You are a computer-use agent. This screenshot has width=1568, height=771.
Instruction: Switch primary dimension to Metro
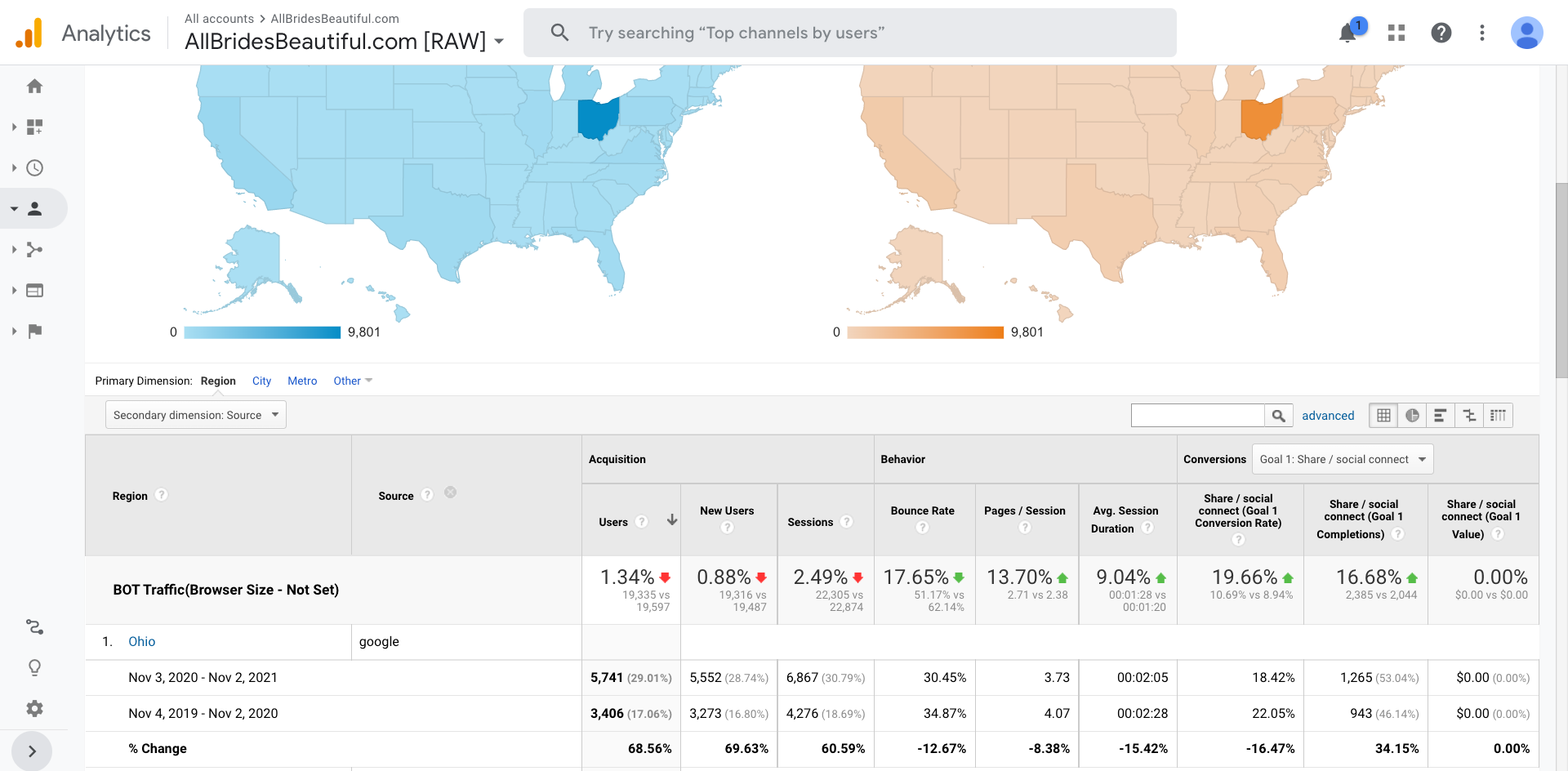pyautogui.click(x=302, y=381)
